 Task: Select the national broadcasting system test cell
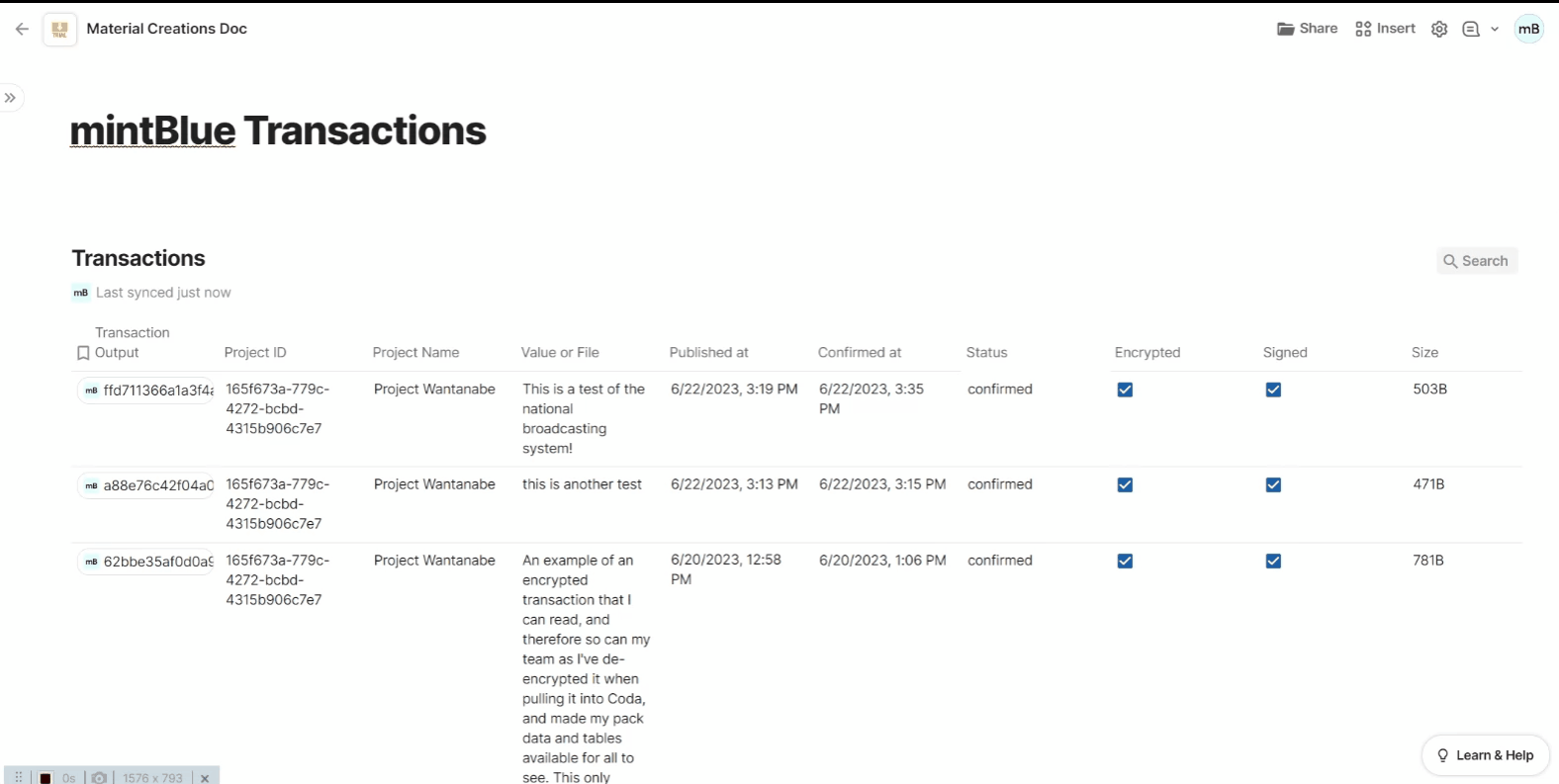coord(584,419)
